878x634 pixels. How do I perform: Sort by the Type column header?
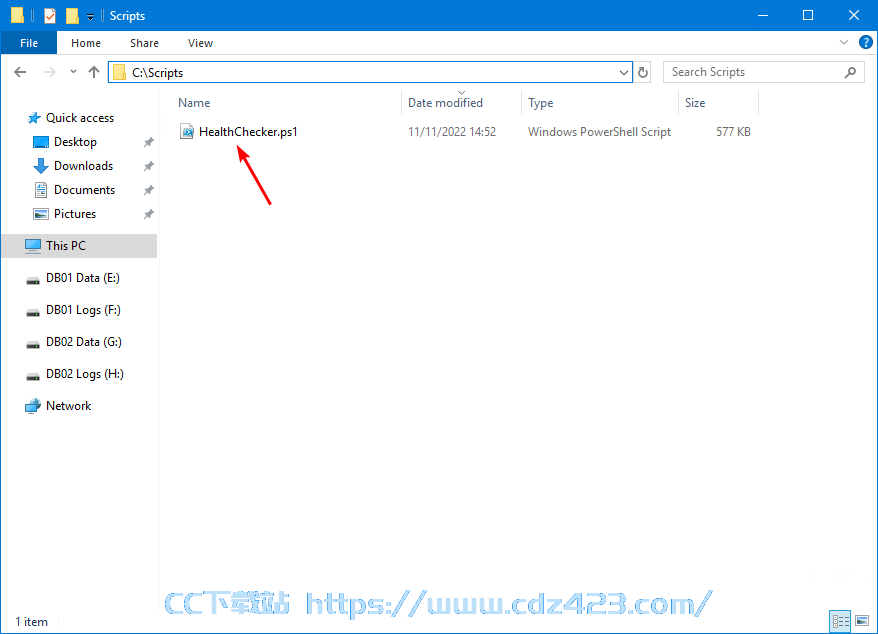(x=540, y=103)
